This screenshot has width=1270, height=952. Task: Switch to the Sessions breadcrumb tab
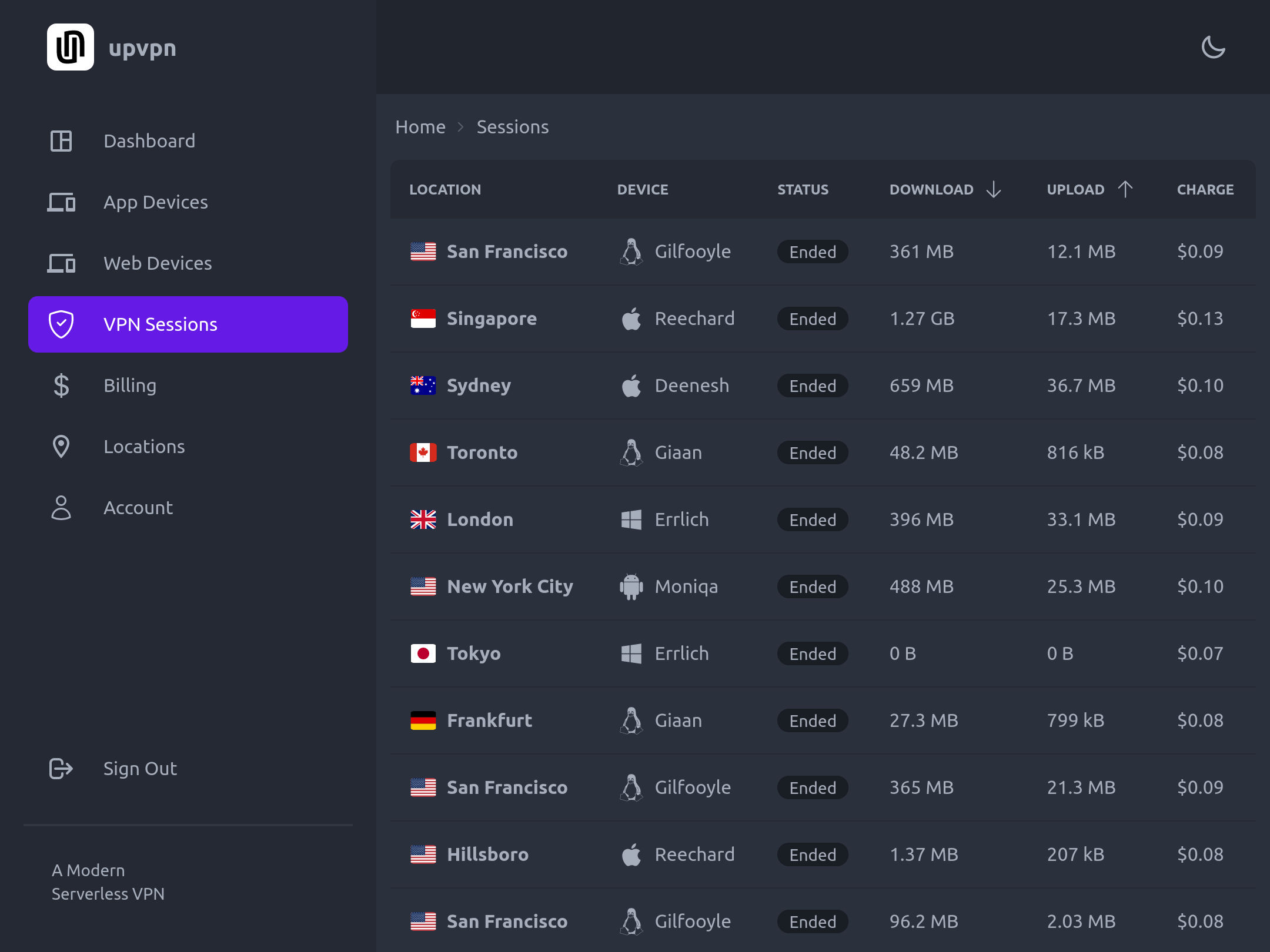512,127
